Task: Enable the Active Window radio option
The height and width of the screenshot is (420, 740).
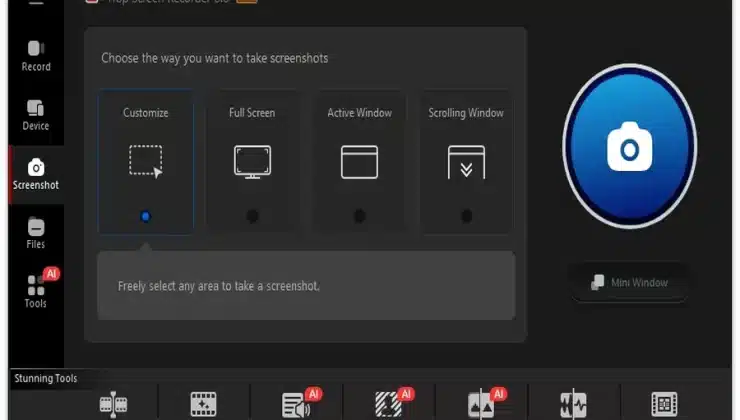Action: point(359,216)
